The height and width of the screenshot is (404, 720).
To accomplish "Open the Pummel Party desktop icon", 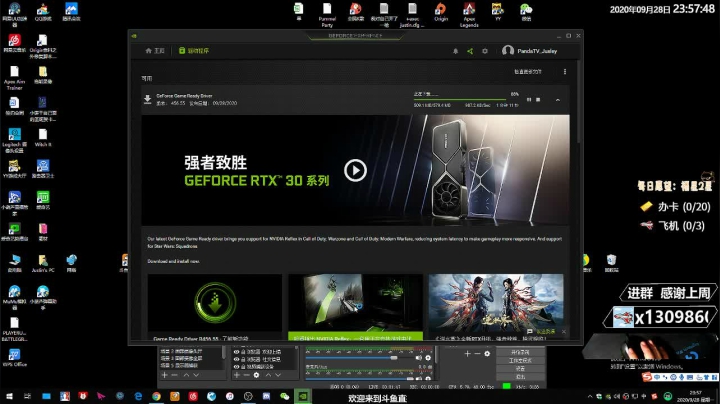I will tap(327, 15).
